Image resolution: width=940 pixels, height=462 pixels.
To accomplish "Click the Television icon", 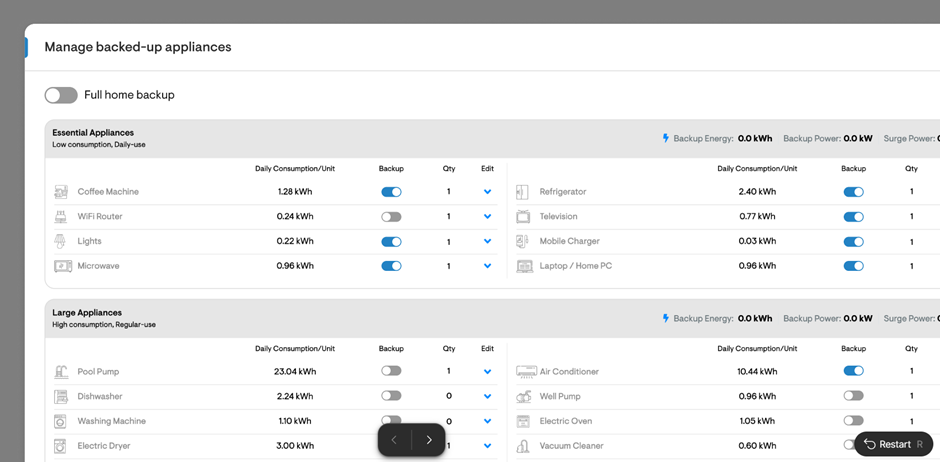I will 523,216.
